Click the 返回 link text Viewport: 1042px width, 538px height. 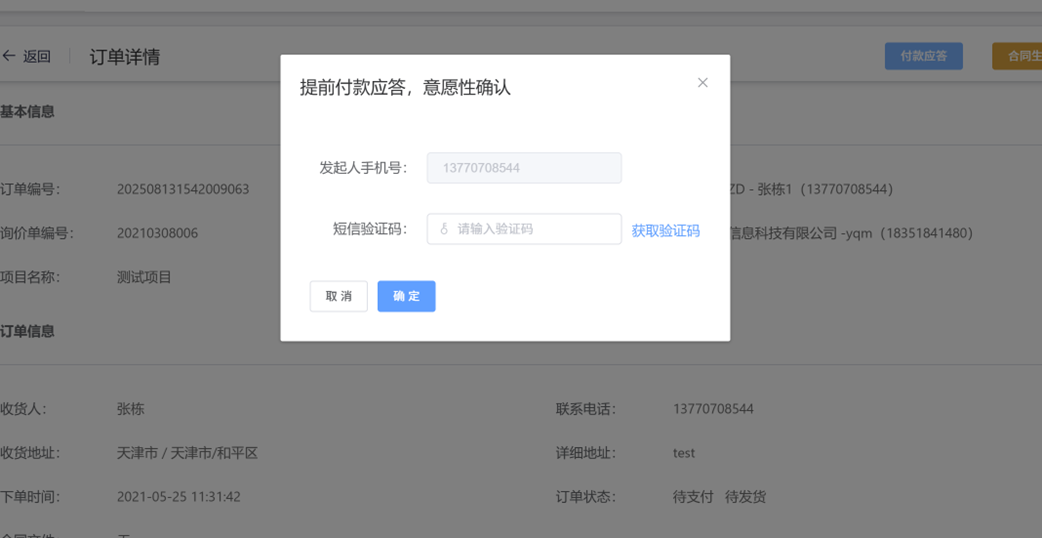click(37, 57)
